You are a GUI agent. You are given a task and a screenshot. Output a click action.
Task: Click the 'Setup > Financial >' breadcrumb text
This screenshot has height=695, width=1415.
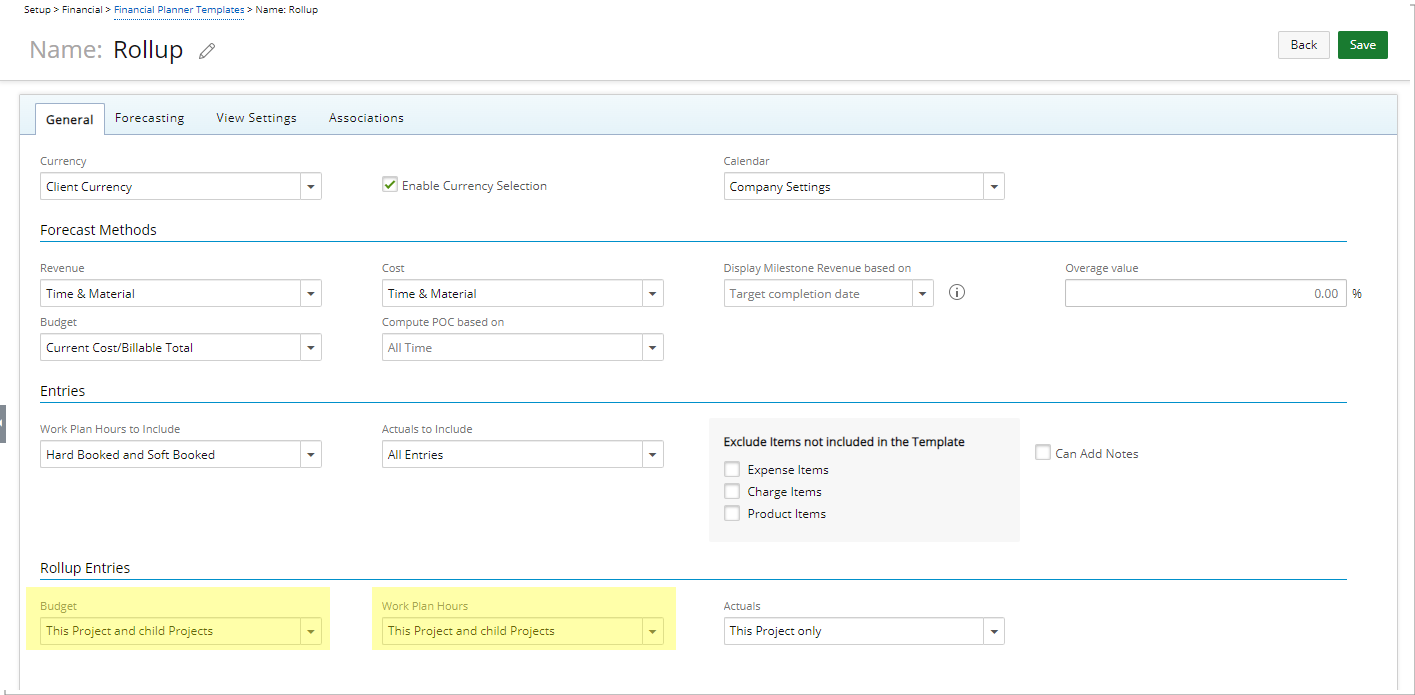(67, 10)
